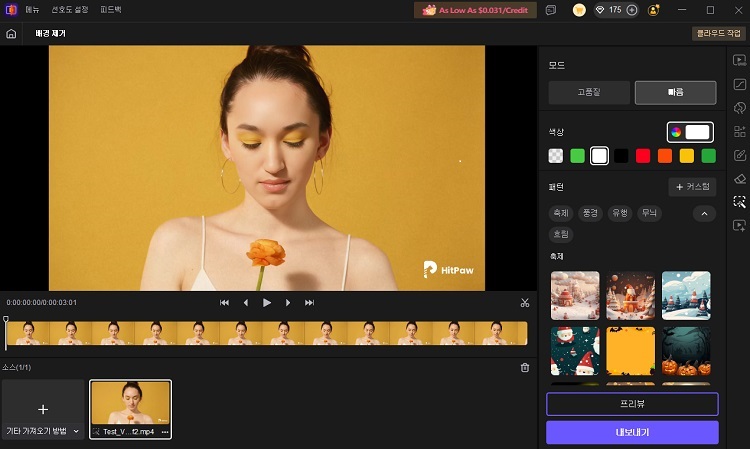Select the dark pumpkin forest pattern thumbnail
Viewport: 750px width, 449px height.
point(686,351)
